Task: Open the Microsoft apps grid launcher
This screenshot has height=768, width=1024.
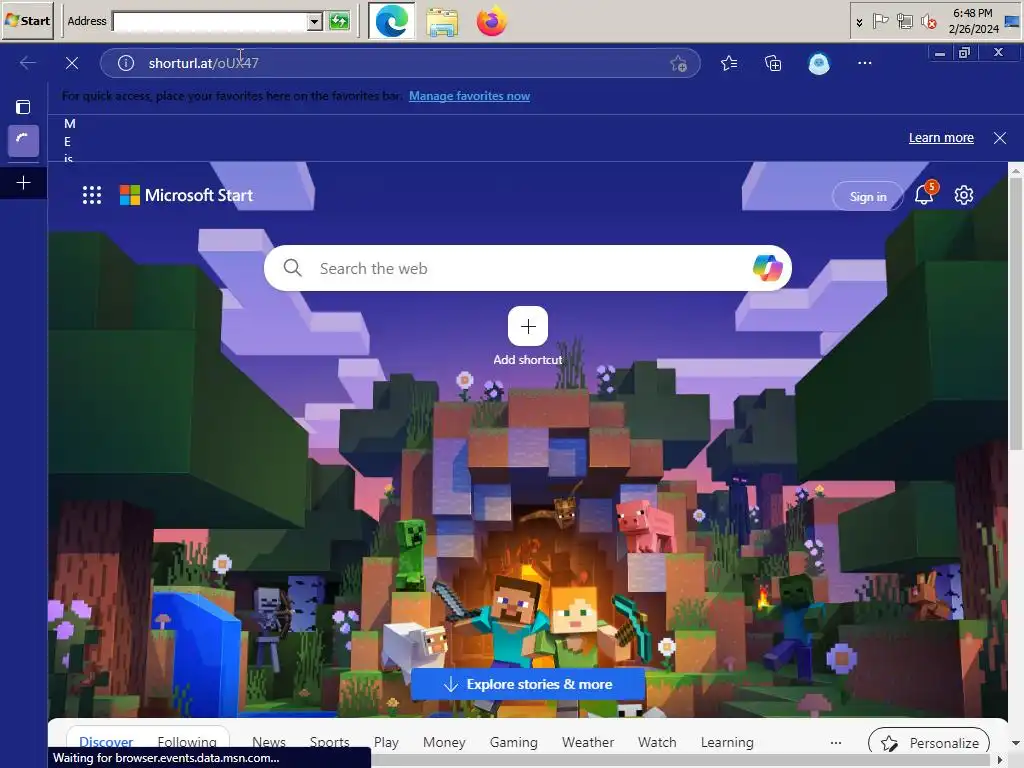Action: pyautogui.click(x=92, y=195)
